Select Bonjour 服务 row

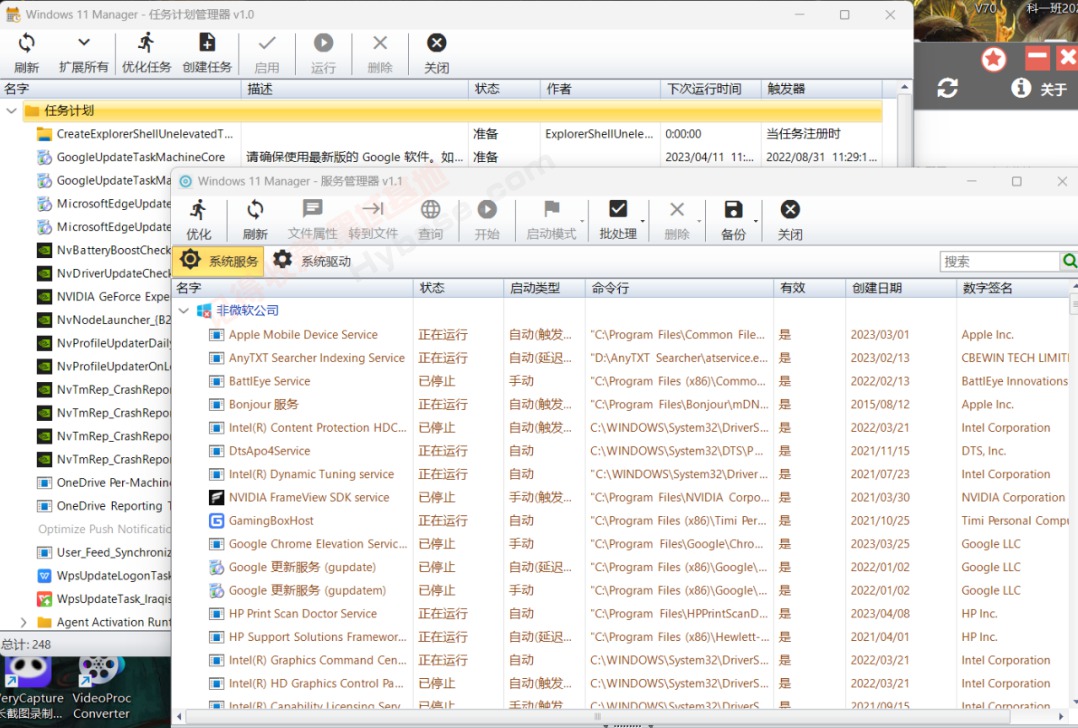tap(621, 404)
